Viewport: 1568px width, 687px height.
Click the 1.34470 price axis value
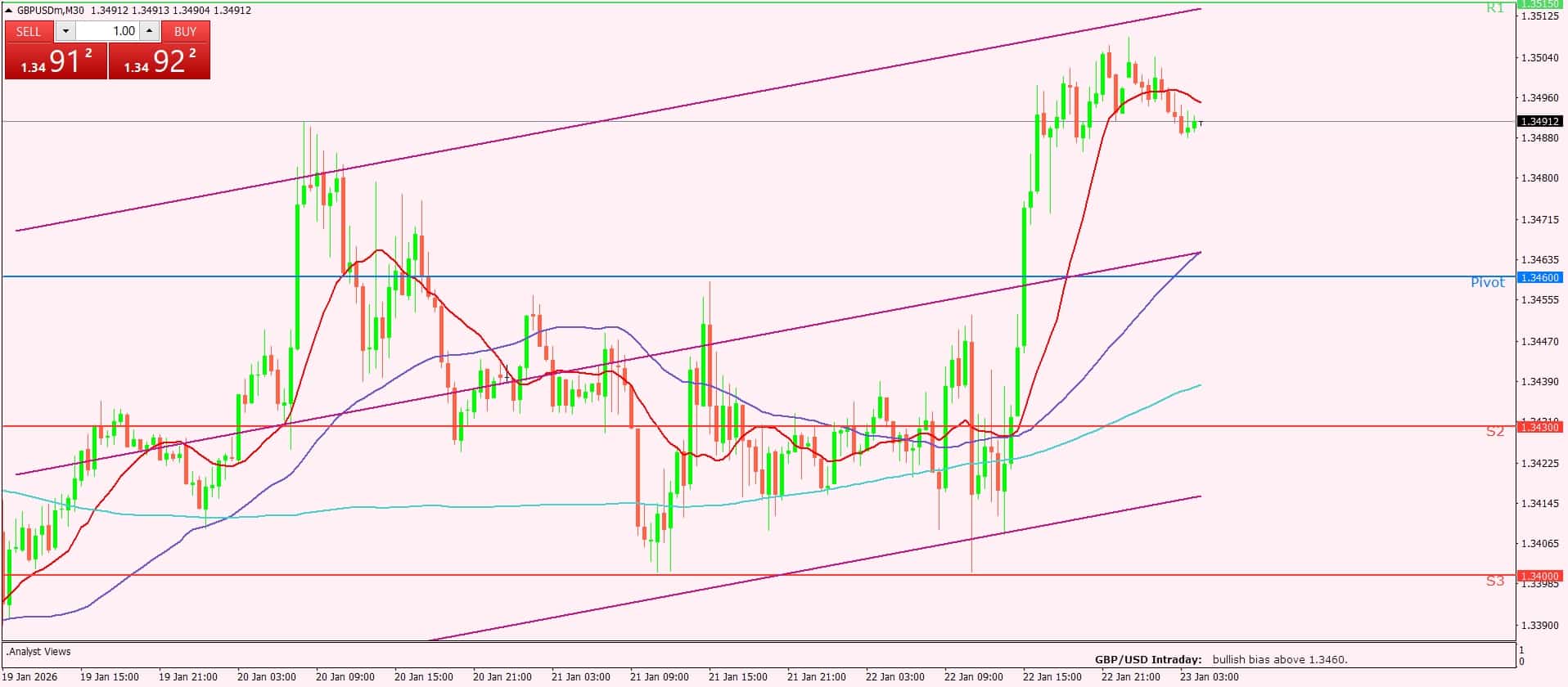[1539, 342]
